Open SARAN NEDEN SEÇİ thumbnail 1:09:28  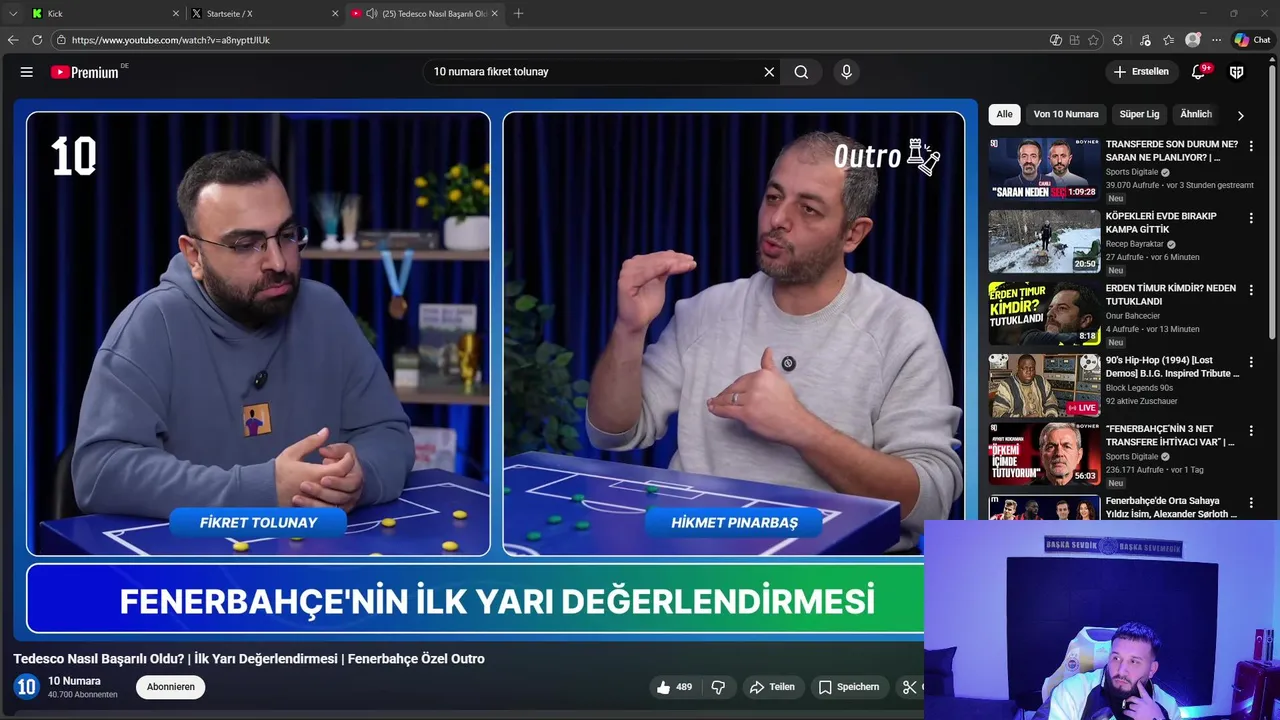(x=1044, y=169)
